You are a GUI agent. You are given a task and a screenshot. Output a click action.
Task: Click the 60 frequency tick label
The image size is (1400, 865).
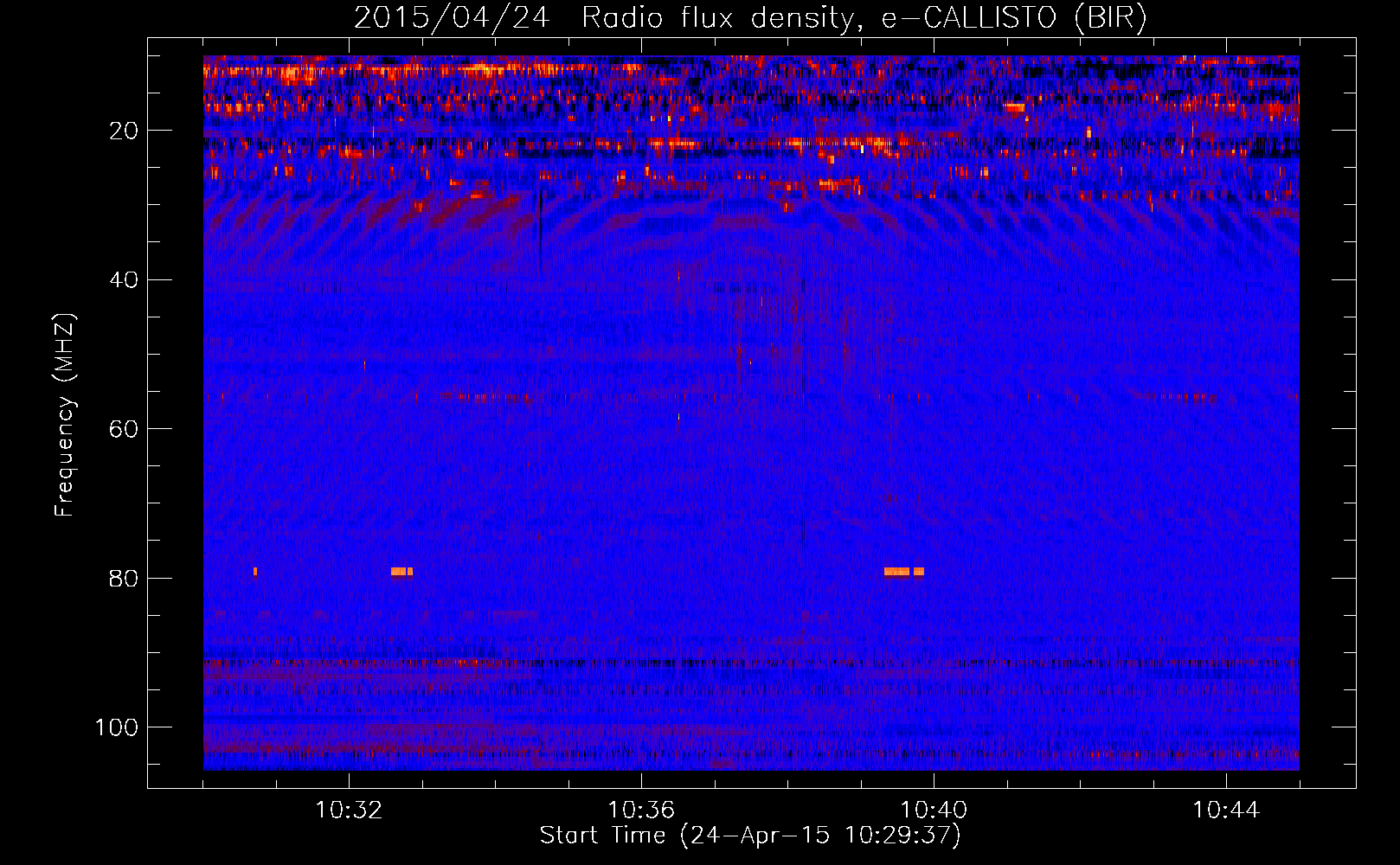pos(124,429)
